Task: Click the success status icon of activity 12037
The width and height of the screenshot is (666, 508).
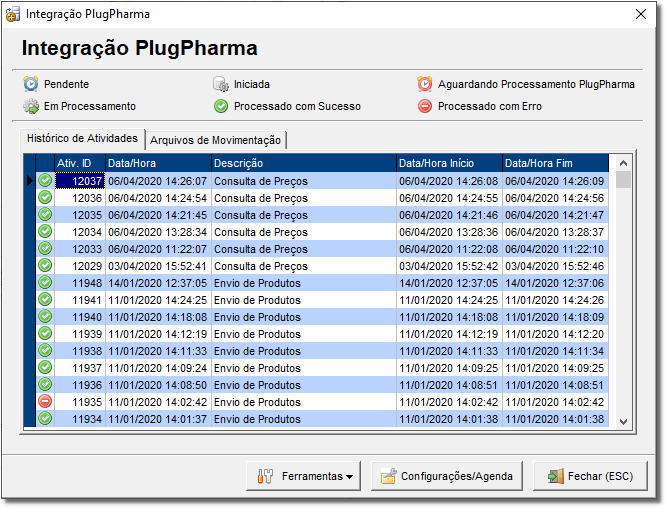Action: [x=45, y=181]
